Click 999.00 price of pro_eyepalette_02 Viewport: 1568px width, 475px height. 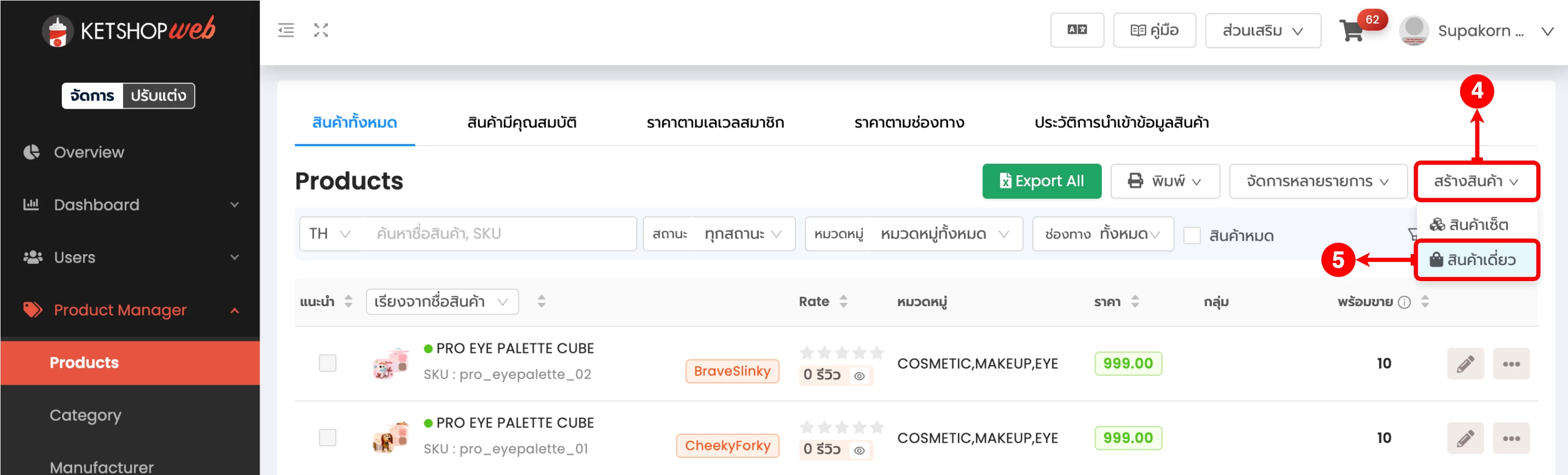[1128, 364]
